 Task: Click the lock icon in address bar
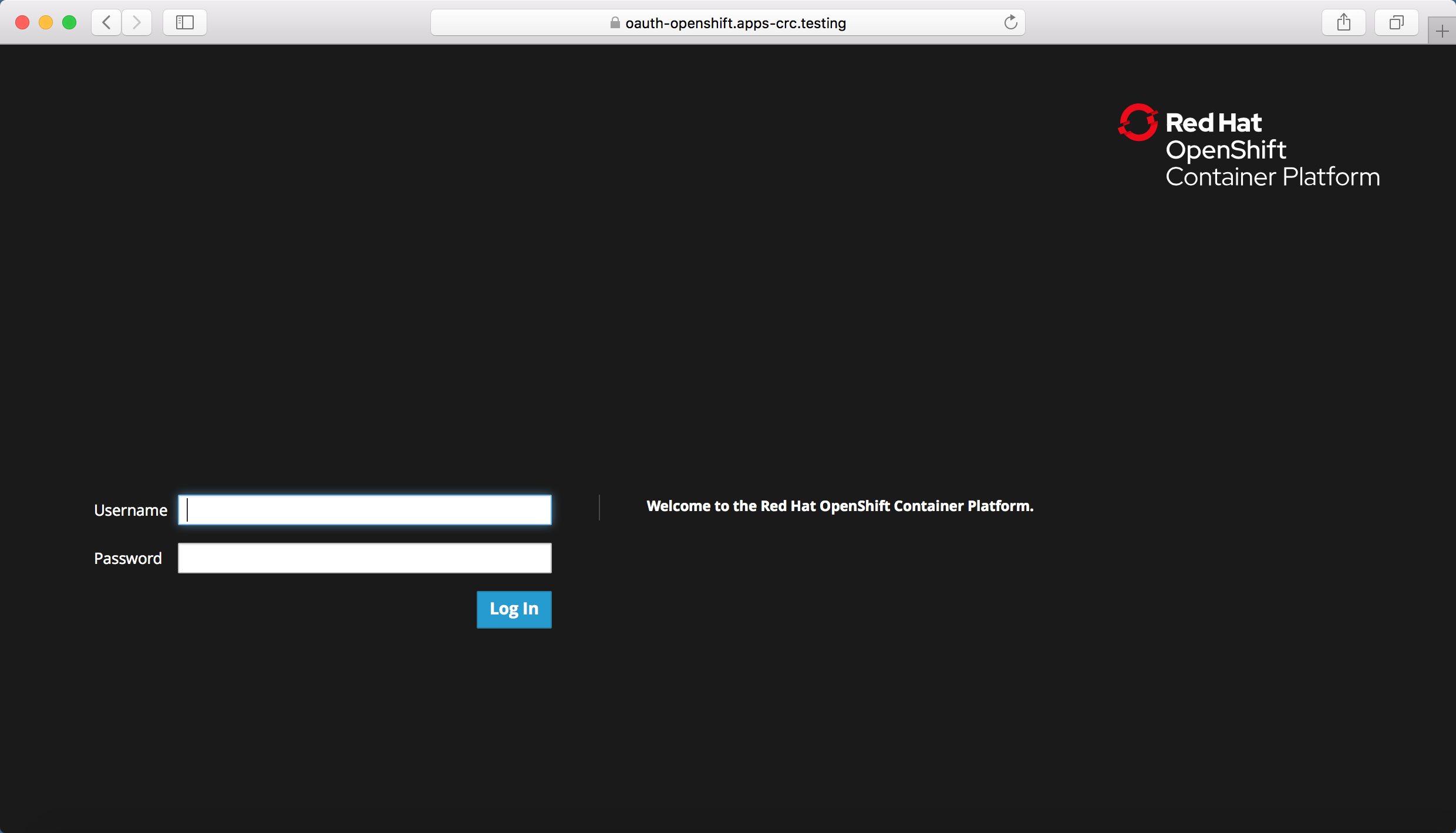pos(615,23)
